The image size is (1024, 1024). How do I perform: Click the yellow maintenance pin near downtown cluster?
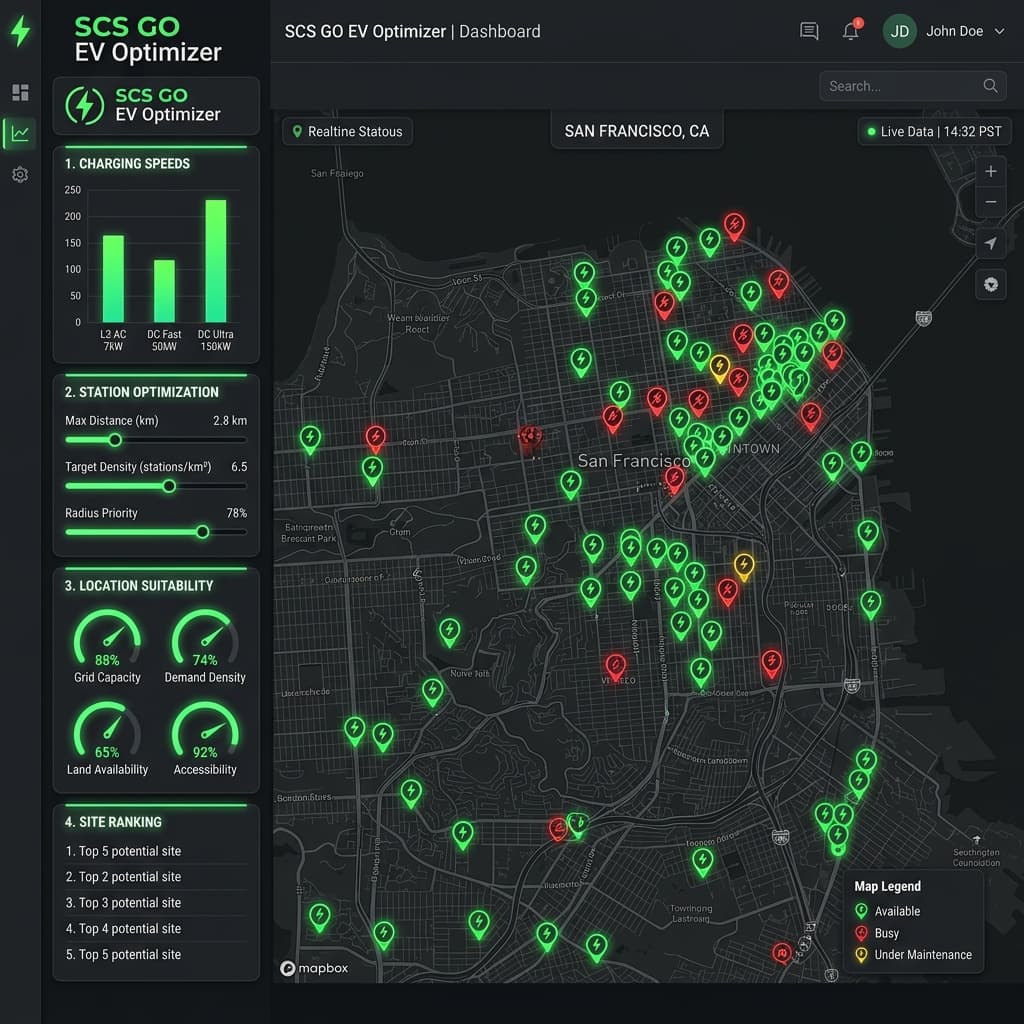(x=720, y=368)
